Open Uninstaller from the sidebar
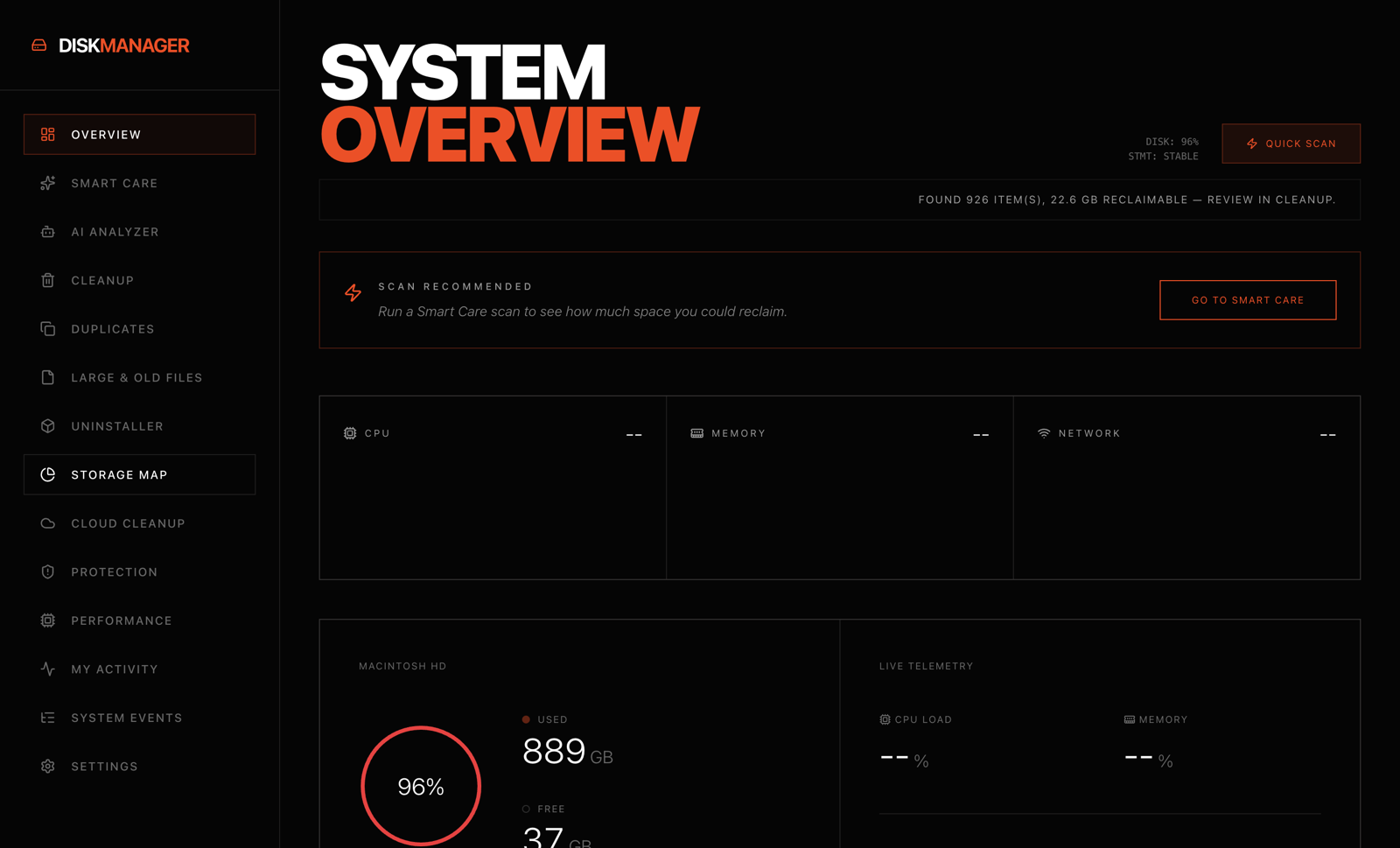 (140, 426)
